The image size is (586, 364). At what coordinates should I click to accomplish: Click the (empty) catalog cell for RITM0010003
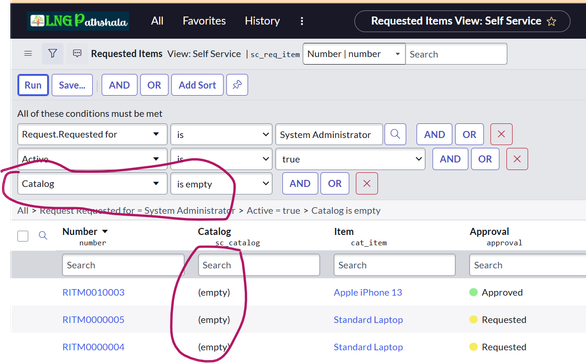[214, 292]
